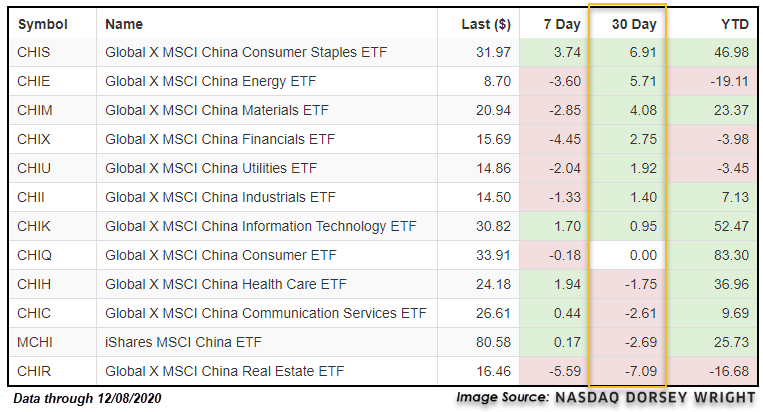
Task: Sort by the Symbol column header
Action: [x=42, y=24]
